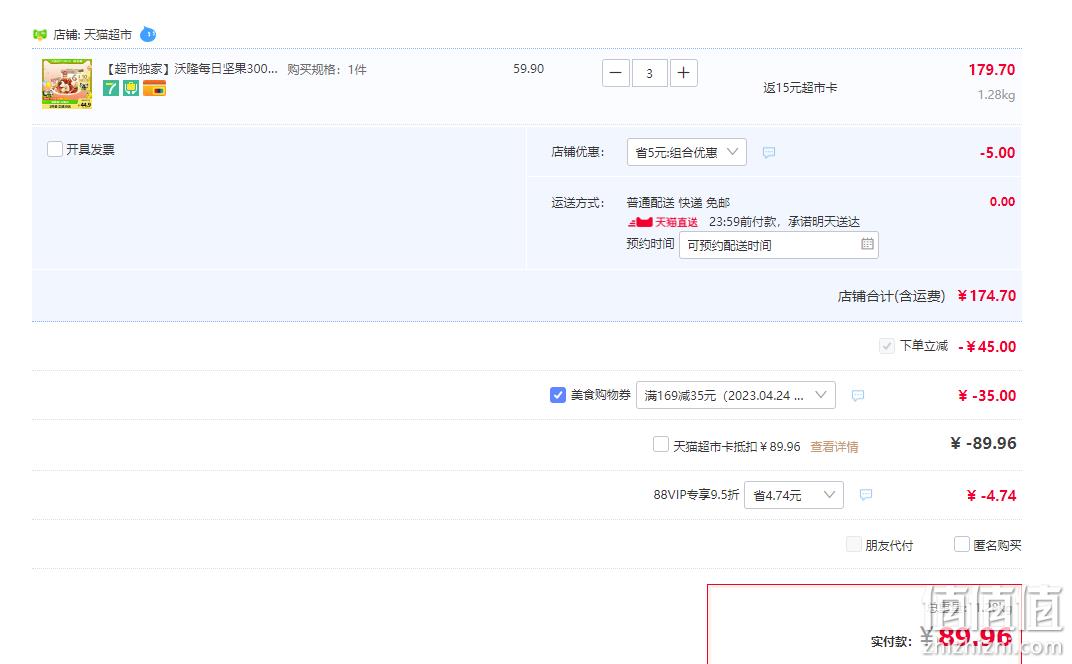Click the 购买规格：1件 text
Screen dimensions: 1072x664
point(327,70)
